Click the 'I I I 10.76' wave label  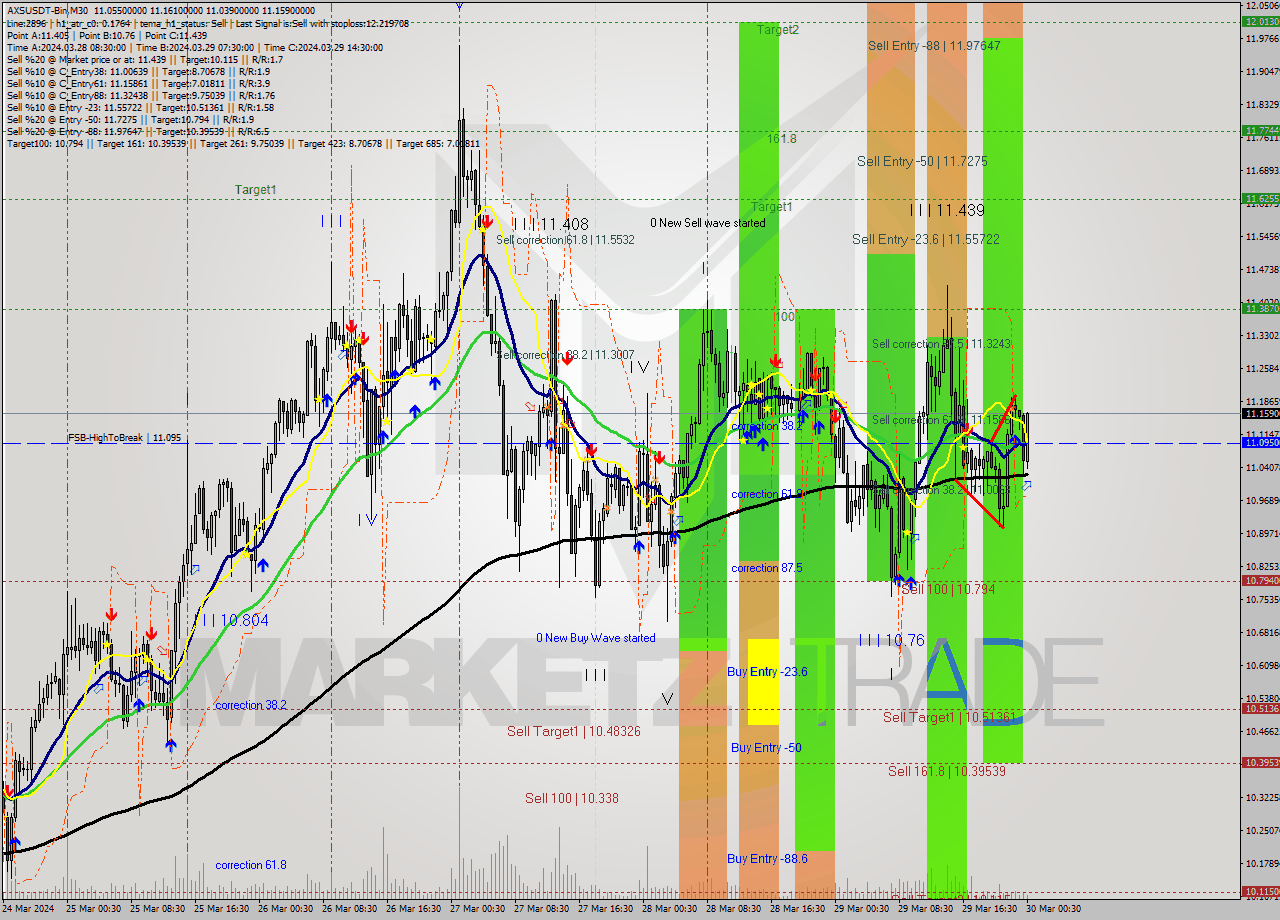892,640
